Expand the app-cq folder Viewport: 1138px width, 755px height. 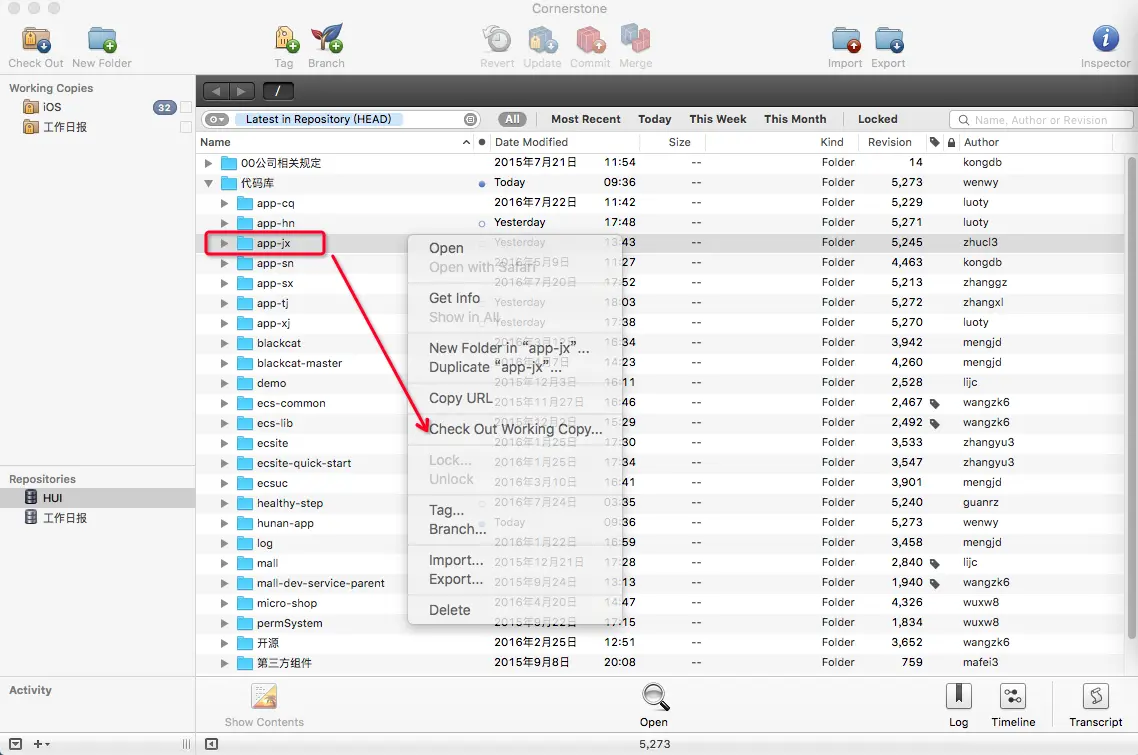pyautogui.click(x=224, y=203)
